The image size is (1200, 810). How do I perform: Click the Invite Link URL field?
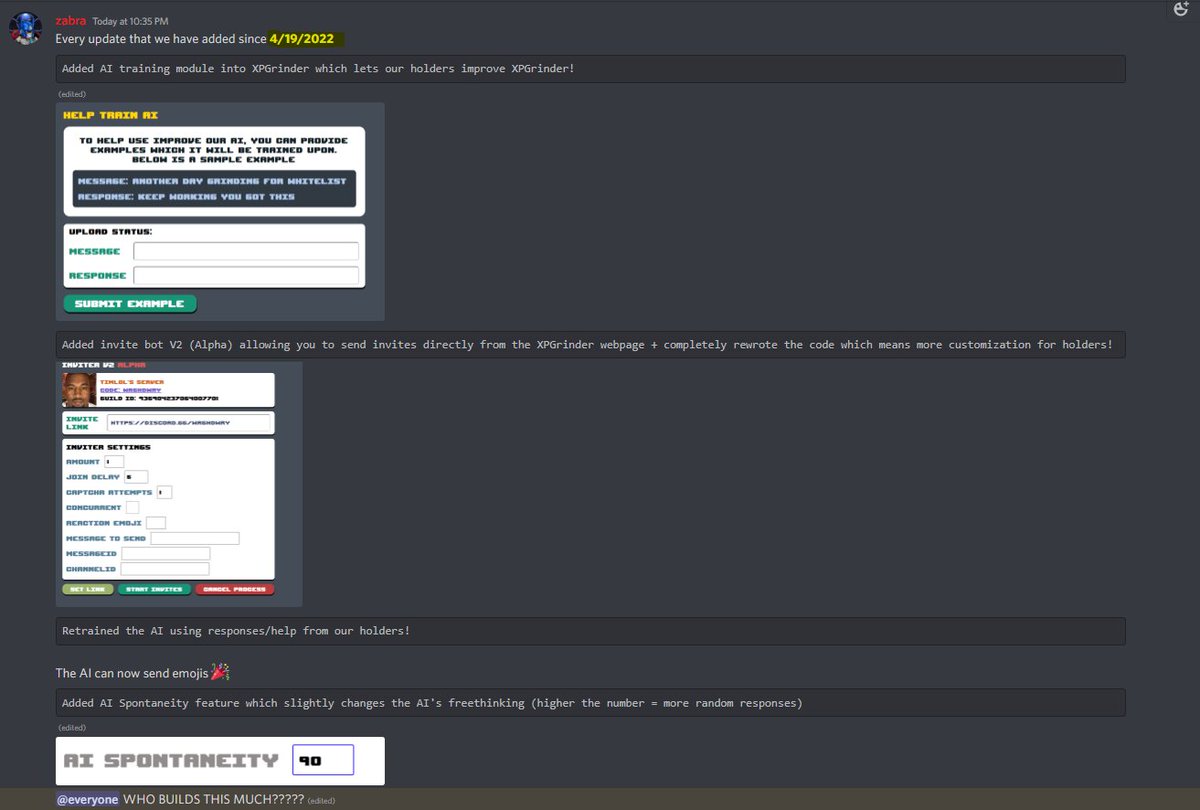coord(188,423)
